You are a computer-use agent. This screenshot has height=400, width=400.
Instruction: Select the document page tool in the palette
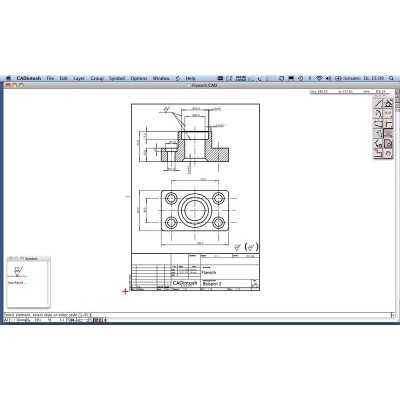[x=388, y=144]
